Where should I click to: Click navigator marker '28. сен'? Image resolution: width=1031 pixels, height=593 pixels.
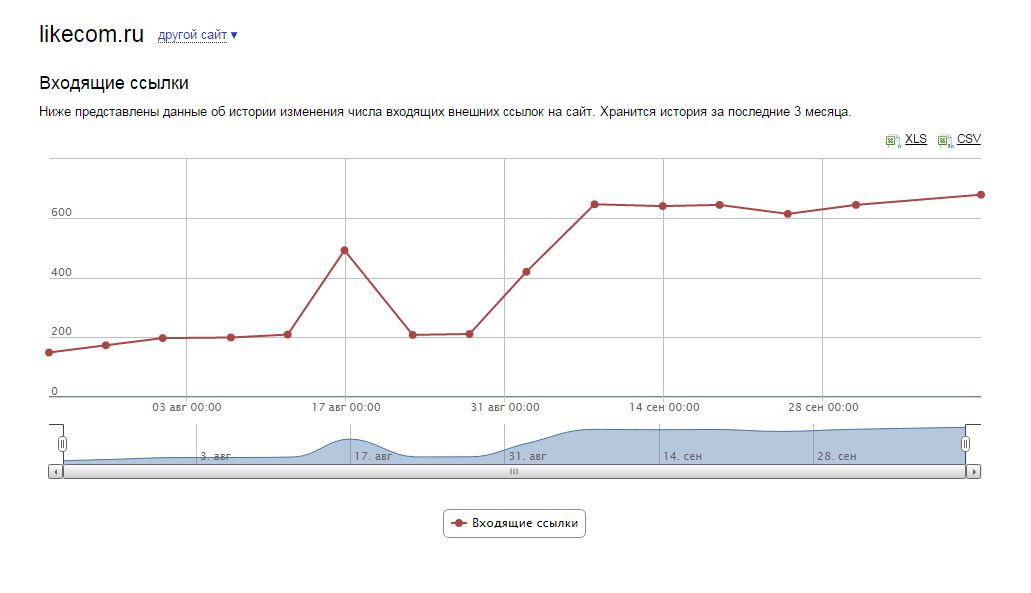tap(836, 456)
